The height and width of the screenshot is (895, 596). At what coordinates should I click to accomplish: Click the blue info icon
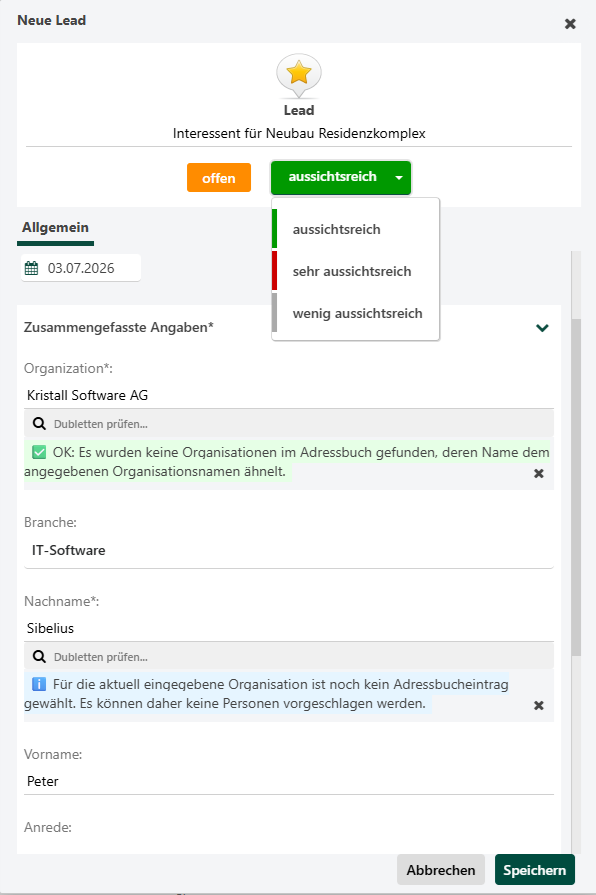[x=39, y=684]
